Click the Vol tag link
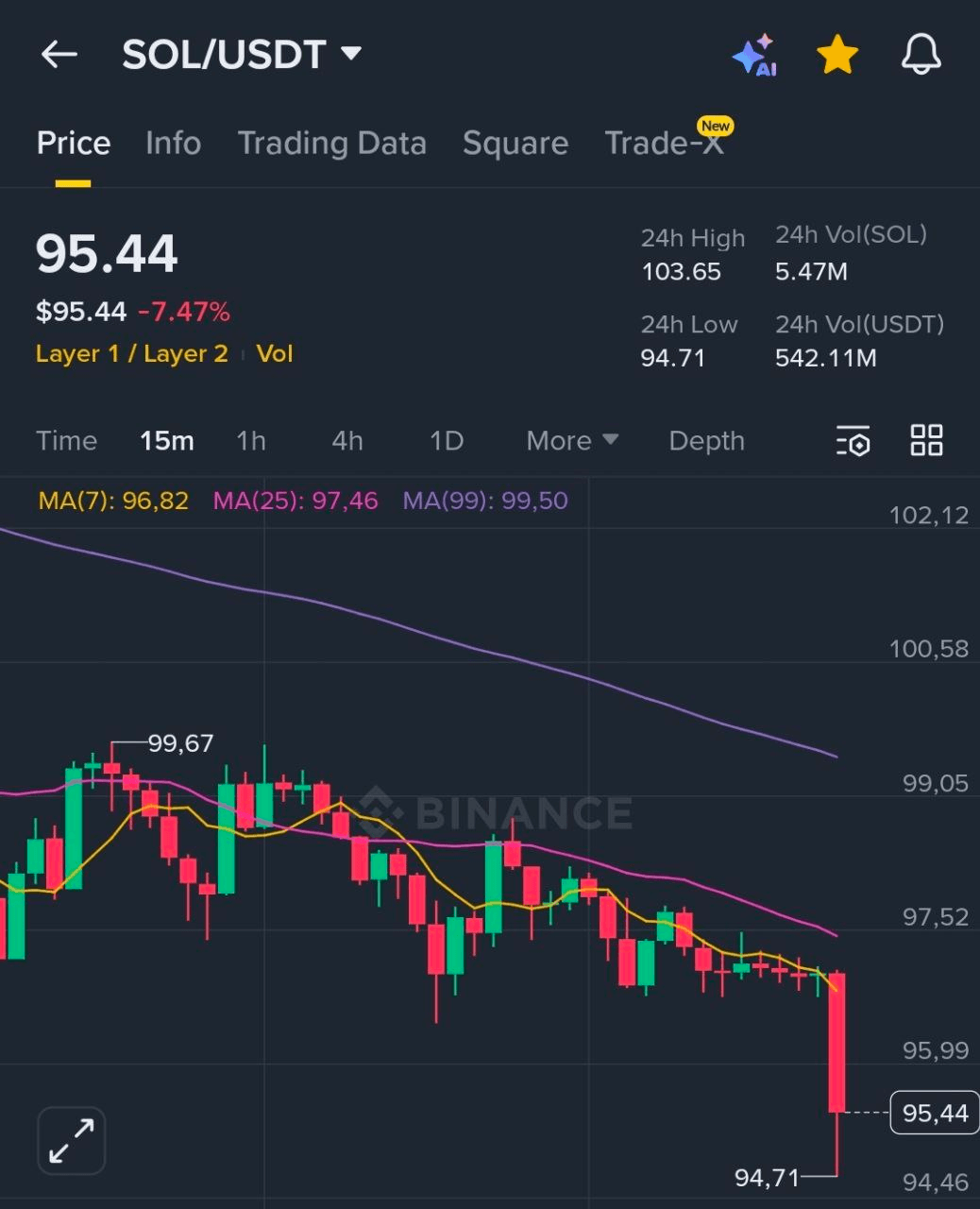Viewport: 980px width, 1209px height. click(x=275, y=353)
